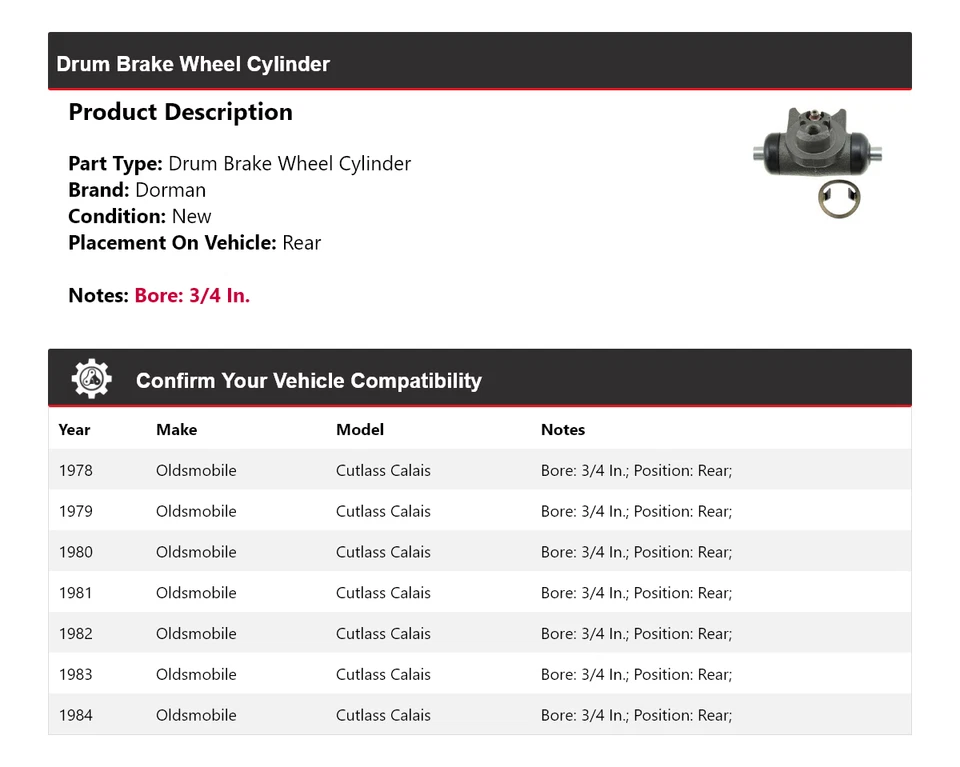Click Oldsmobile in the 1982 row

click(196, 634)
